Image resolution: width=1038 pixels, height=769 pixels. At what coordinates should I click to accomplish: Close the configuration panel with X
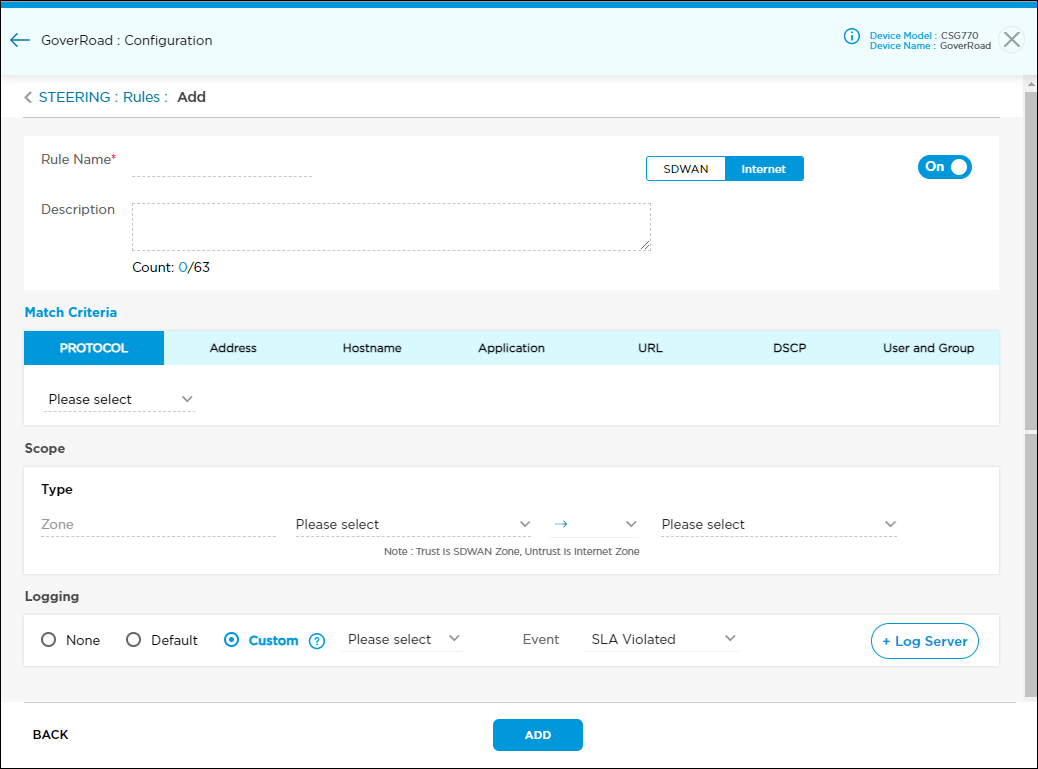point(1012,40)
